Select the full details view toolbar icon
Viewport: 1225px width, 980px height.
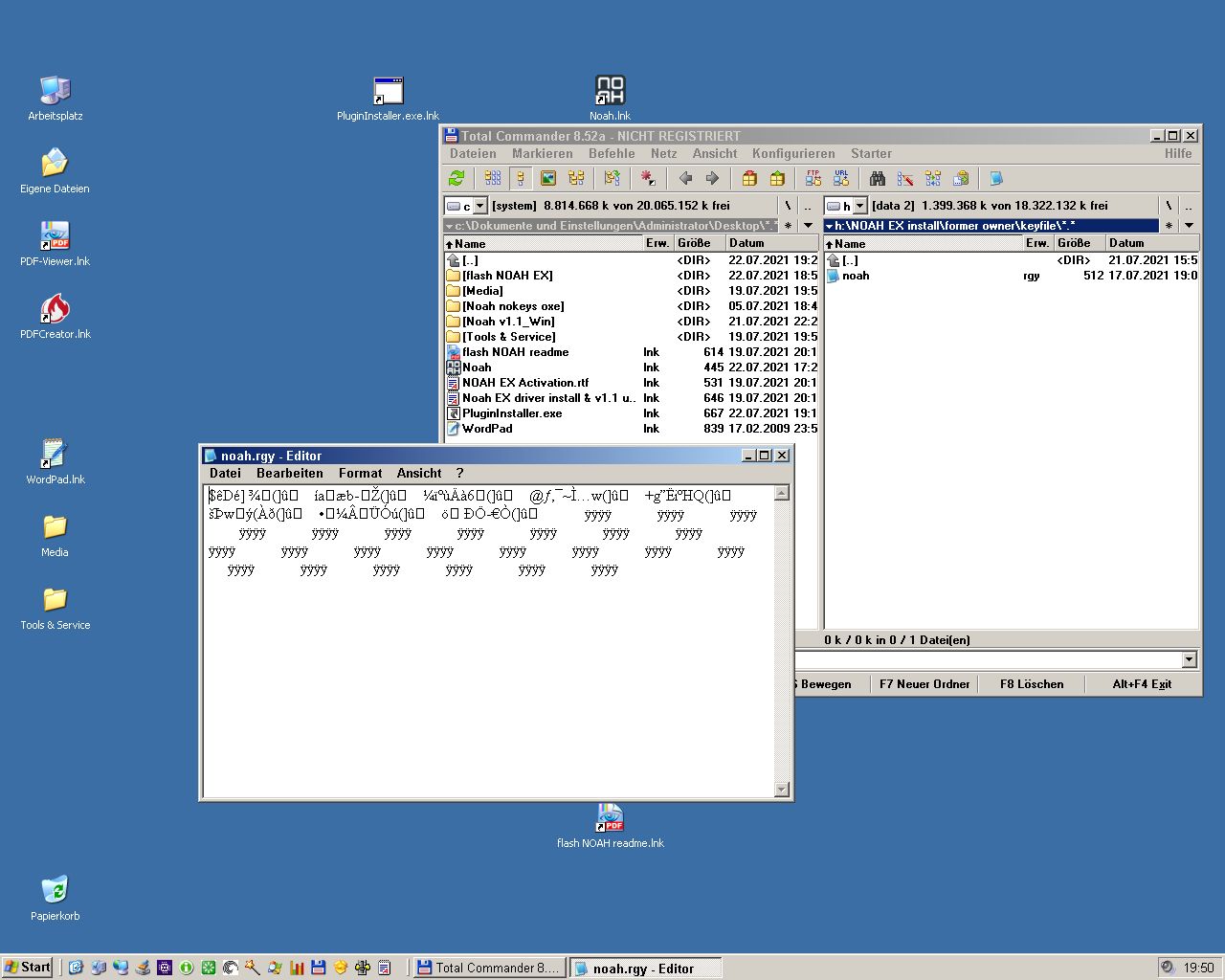click(x=521, y=178)
